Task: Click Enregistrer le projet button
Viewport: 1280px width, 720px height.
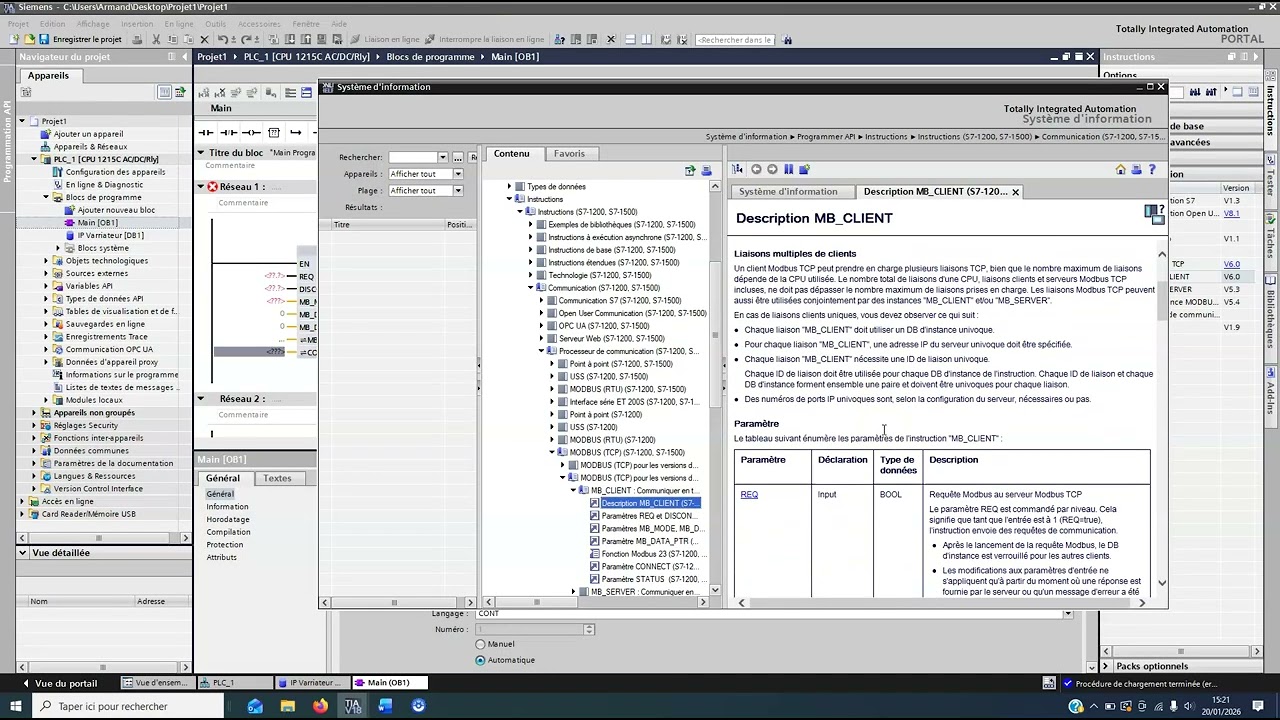Action: coord(80,39)
